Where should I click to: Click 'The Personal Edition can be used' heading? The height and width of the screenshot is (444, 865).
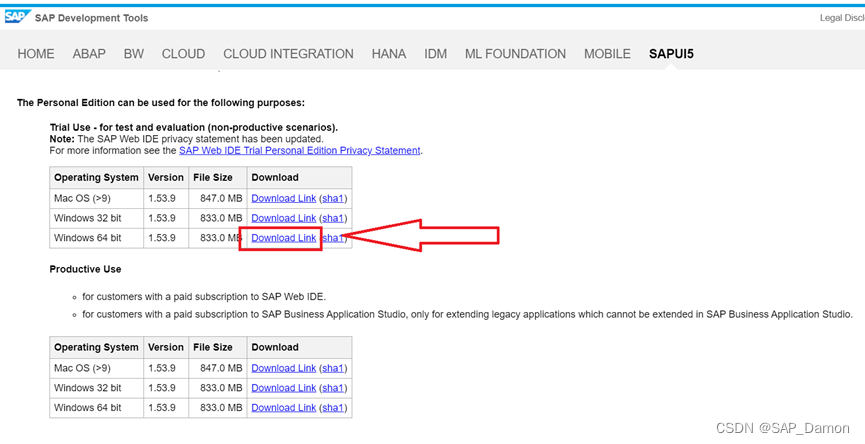[x=161, y=103]
